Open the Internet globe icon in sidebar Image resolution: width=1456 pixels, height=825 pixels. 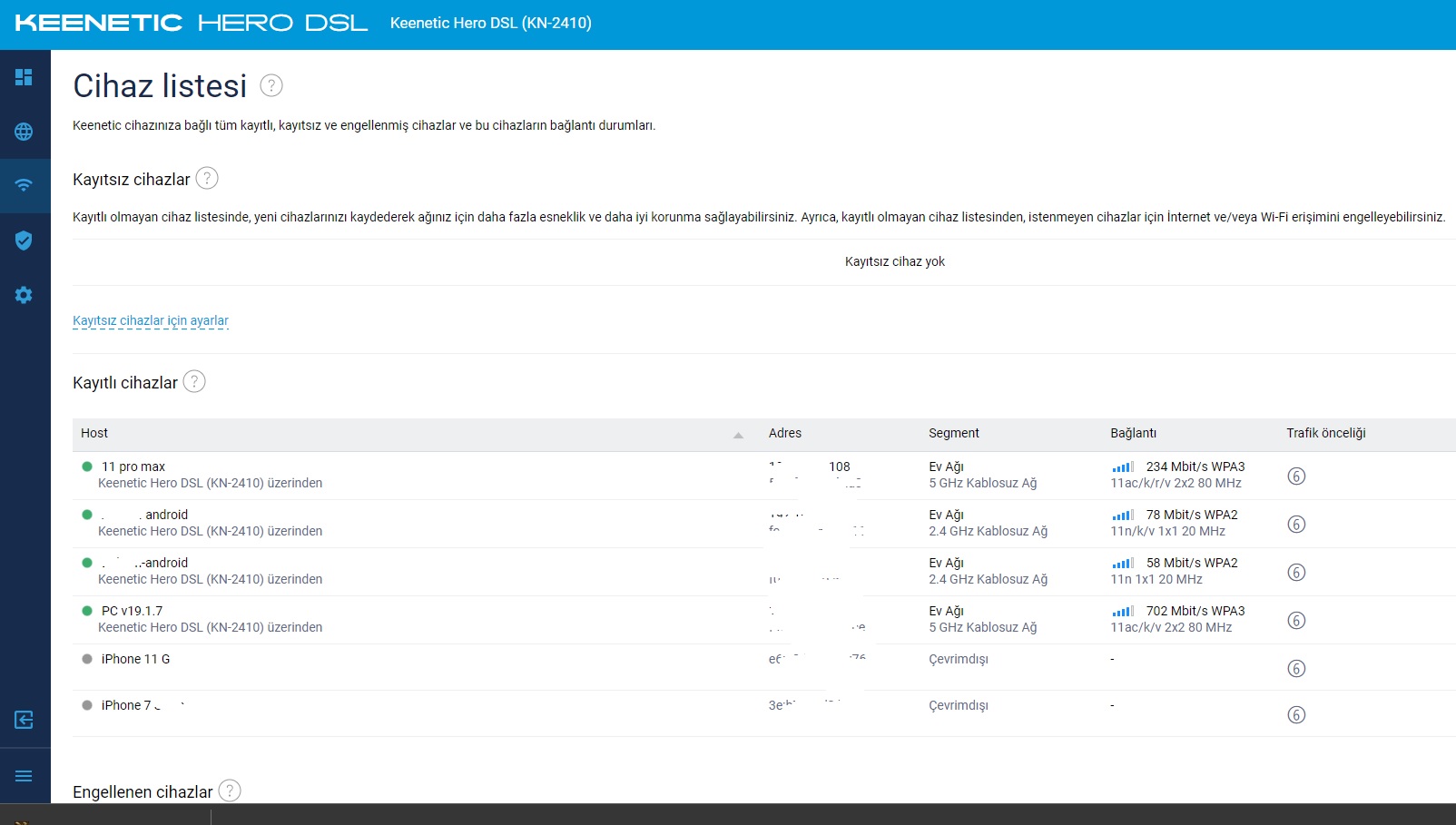(x=24, y=132)
